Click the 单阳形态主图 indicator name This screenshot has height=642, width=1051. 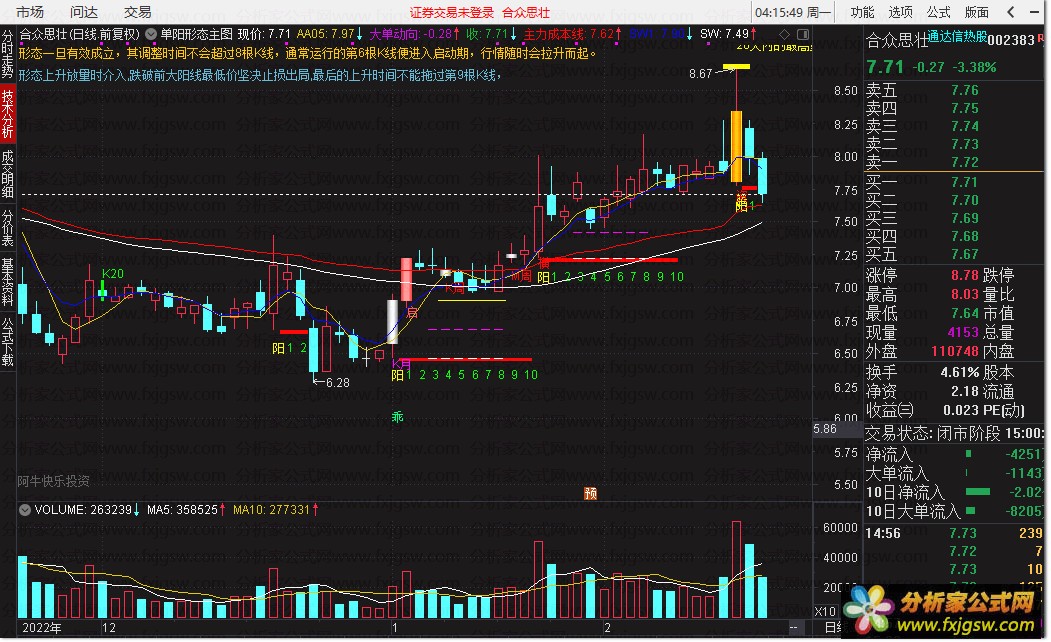[x=196, y=34]
